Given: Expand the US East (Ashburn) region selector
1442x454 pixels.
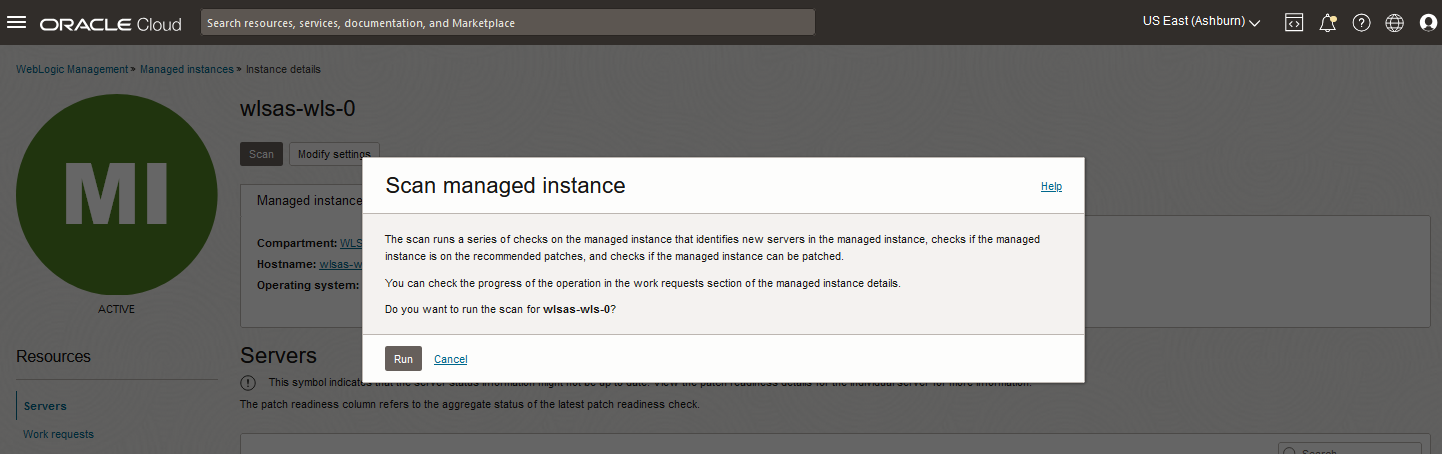Looking at the screenshot, I should tap(1201, 22).
